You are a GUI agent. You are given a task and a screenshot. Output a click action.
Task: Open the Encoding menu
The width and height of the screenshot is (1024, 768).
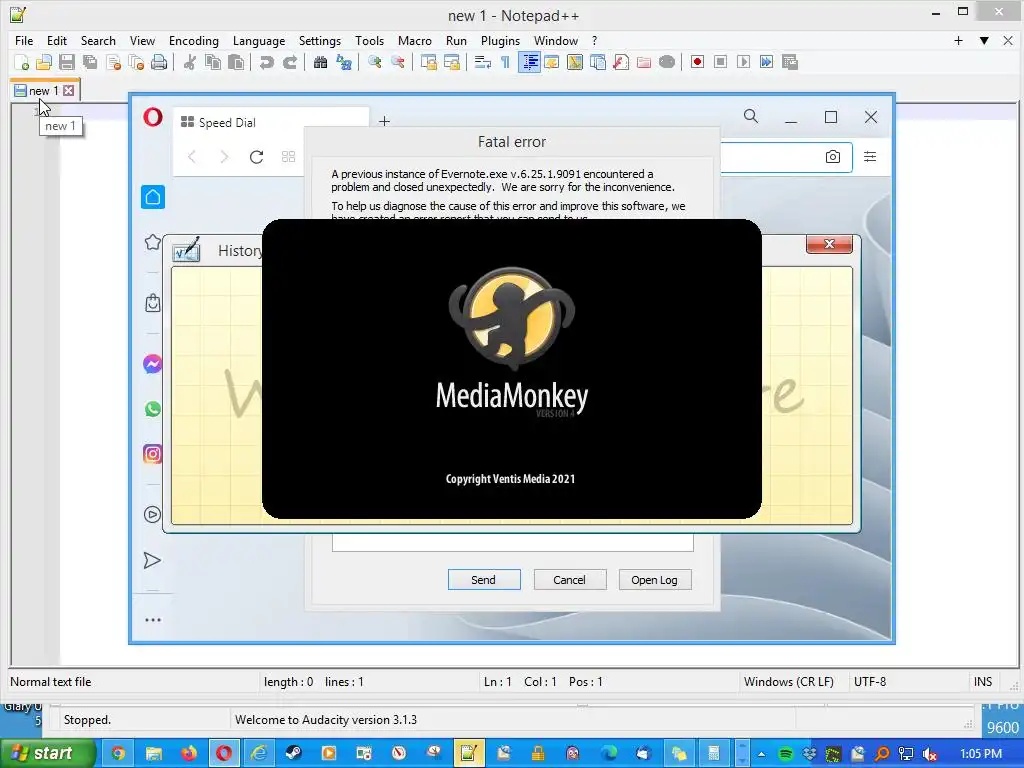tap(193, 40)
